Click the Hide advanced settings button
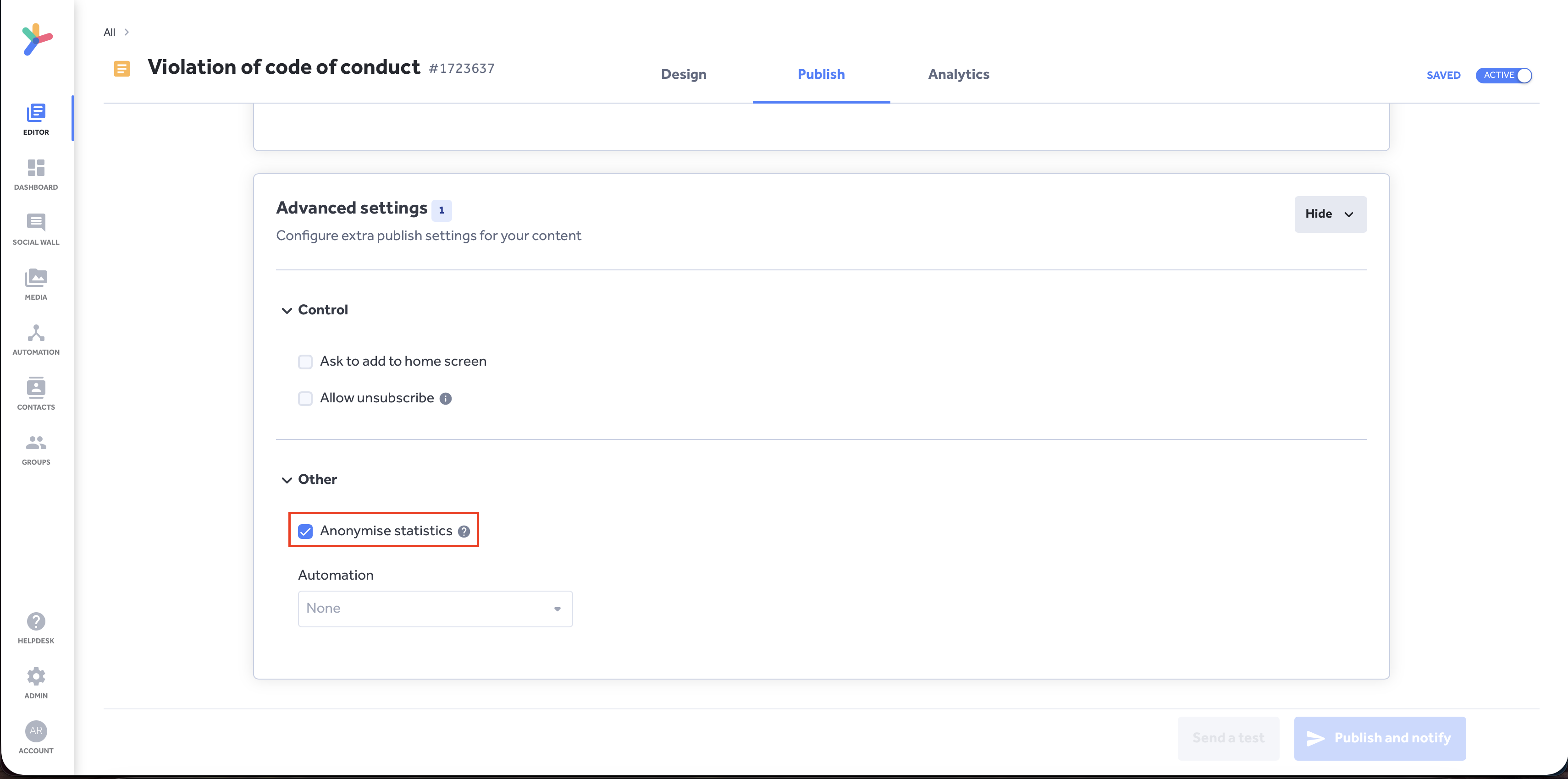 coord(1330,214)
